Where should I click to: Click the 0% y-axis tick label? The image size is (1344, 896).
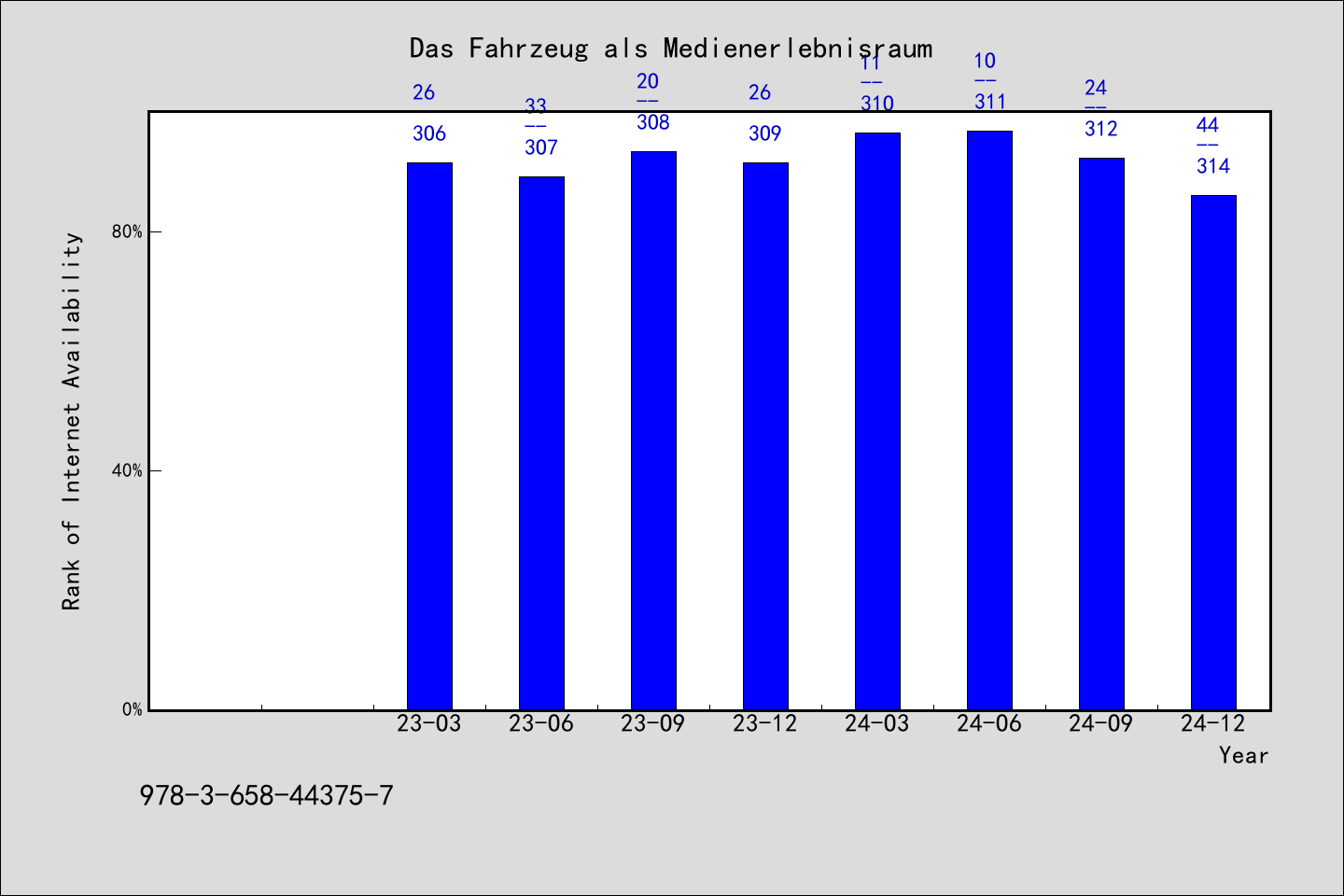133,710
